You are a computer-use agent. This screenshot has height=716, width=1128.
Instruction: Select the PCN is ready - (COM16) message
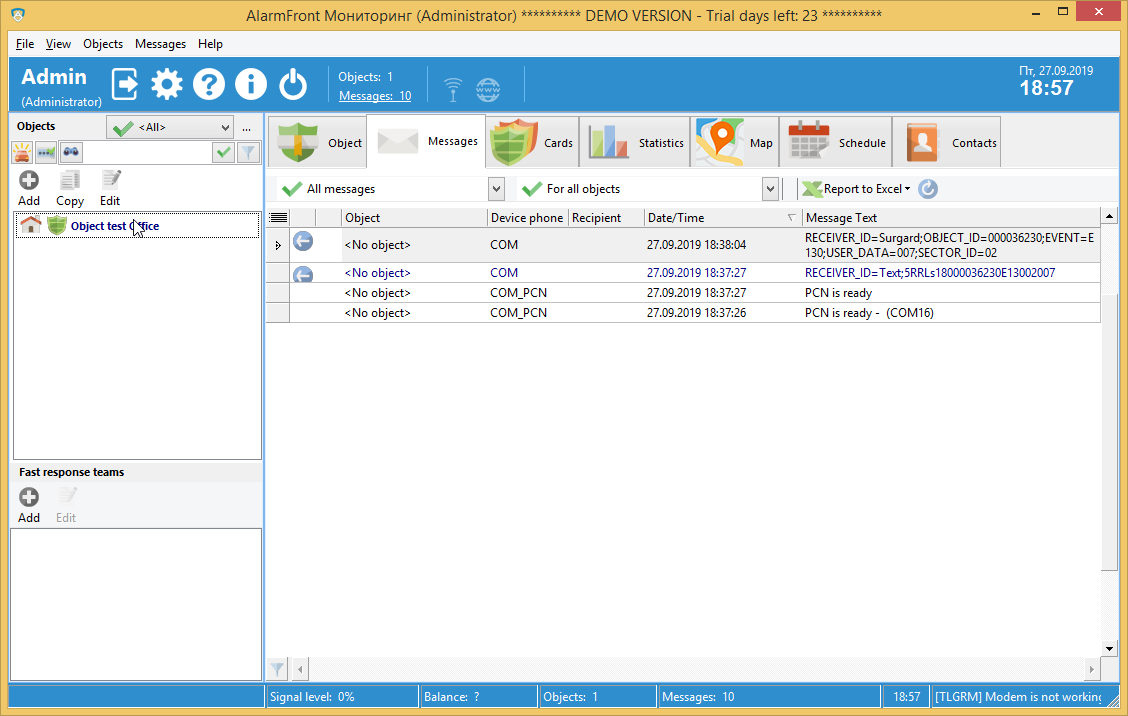point(683,313)
